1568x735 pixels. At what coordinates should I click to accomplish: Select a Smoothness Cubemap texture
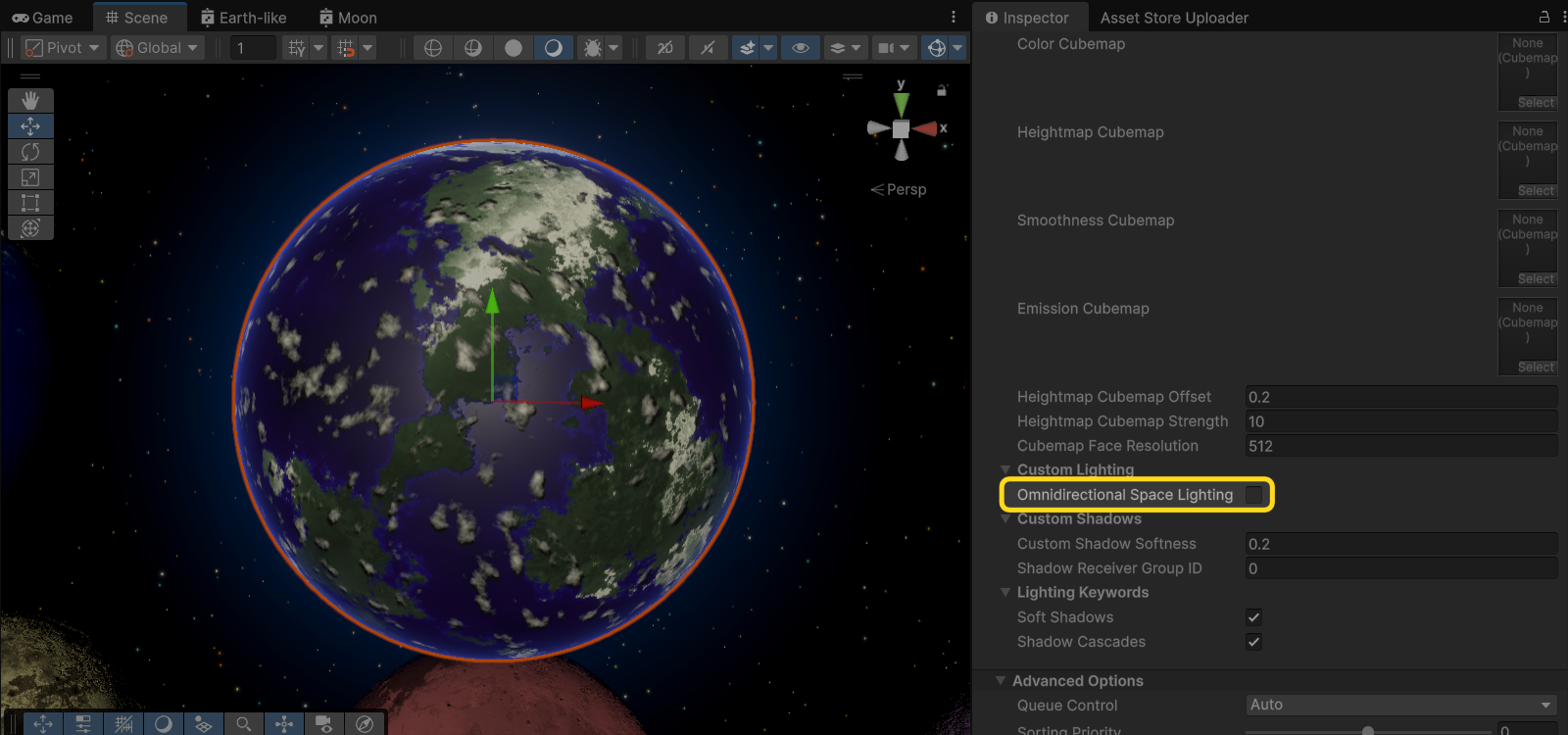click(1536, 279)
